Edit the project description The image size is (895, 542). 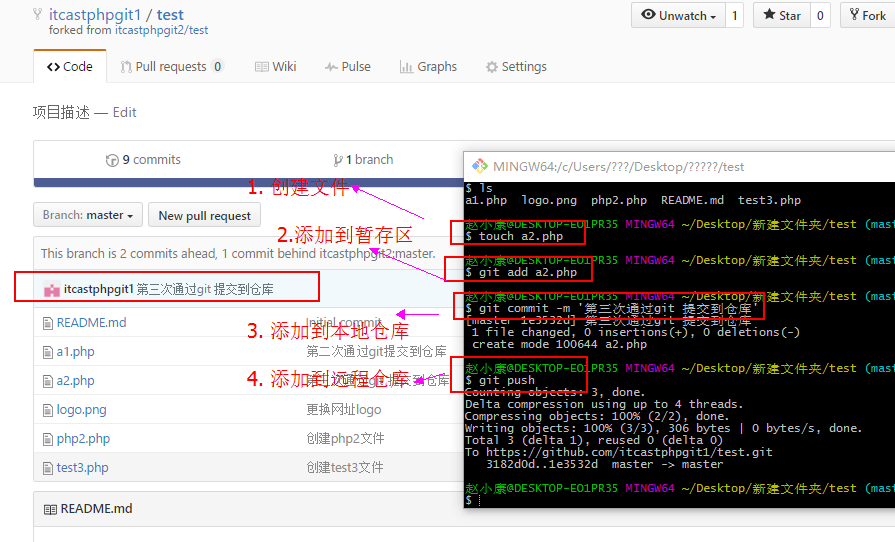(x=124, y=112)
